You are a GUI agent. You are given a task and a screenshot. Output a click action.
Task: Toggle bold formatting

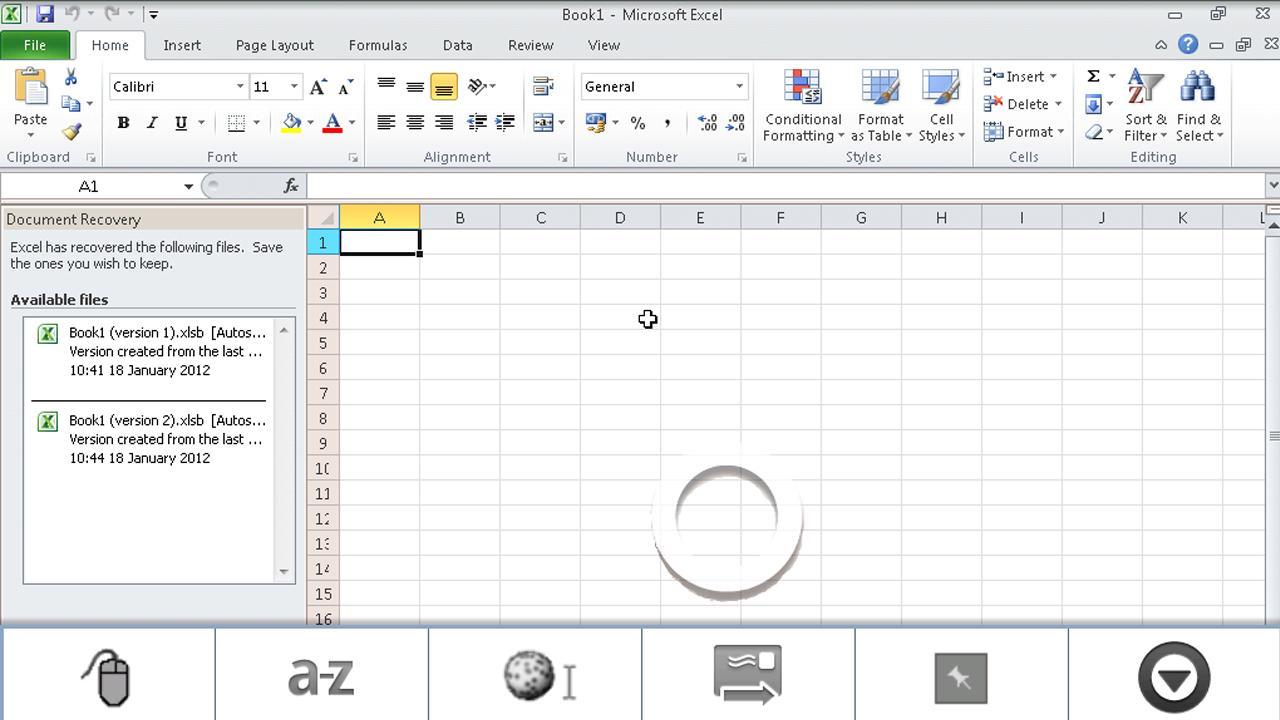(123, 122)
